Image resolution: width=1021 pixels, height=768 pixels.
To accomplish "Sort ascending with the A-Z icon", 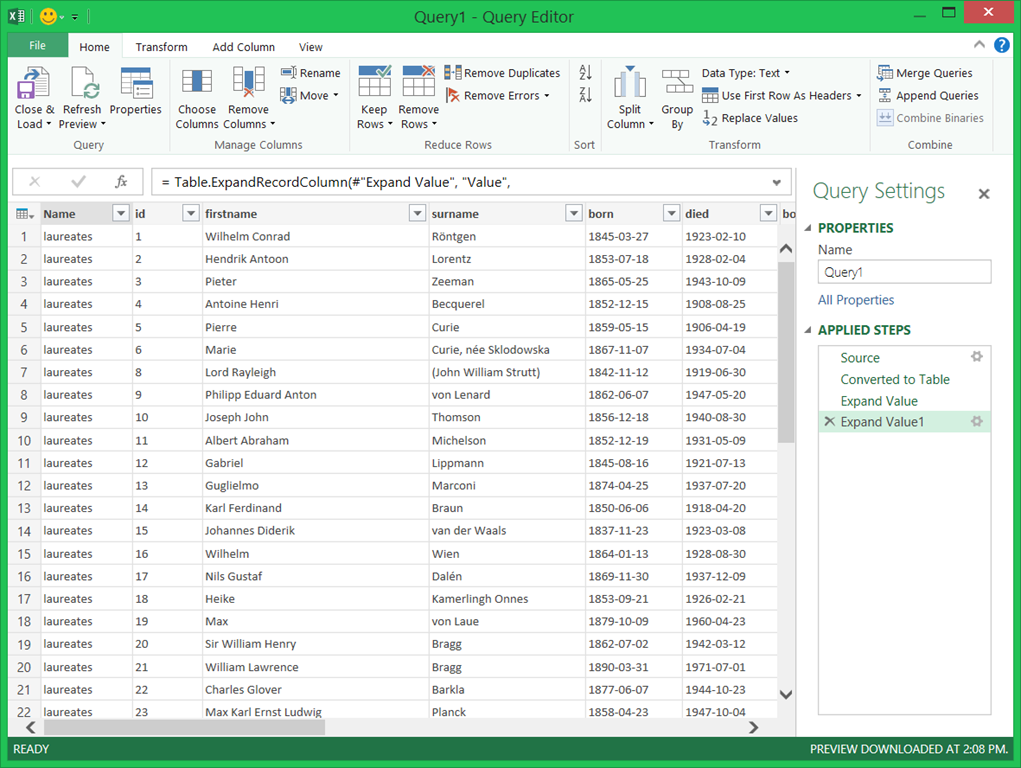I will (585, 73).
